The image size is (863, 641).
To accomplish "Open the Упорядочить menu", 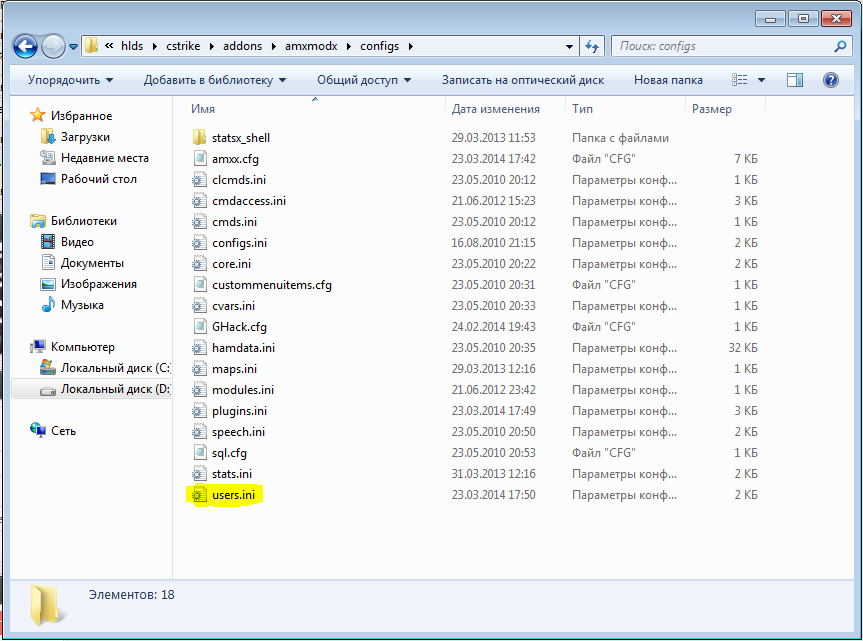I will [70, 80].
